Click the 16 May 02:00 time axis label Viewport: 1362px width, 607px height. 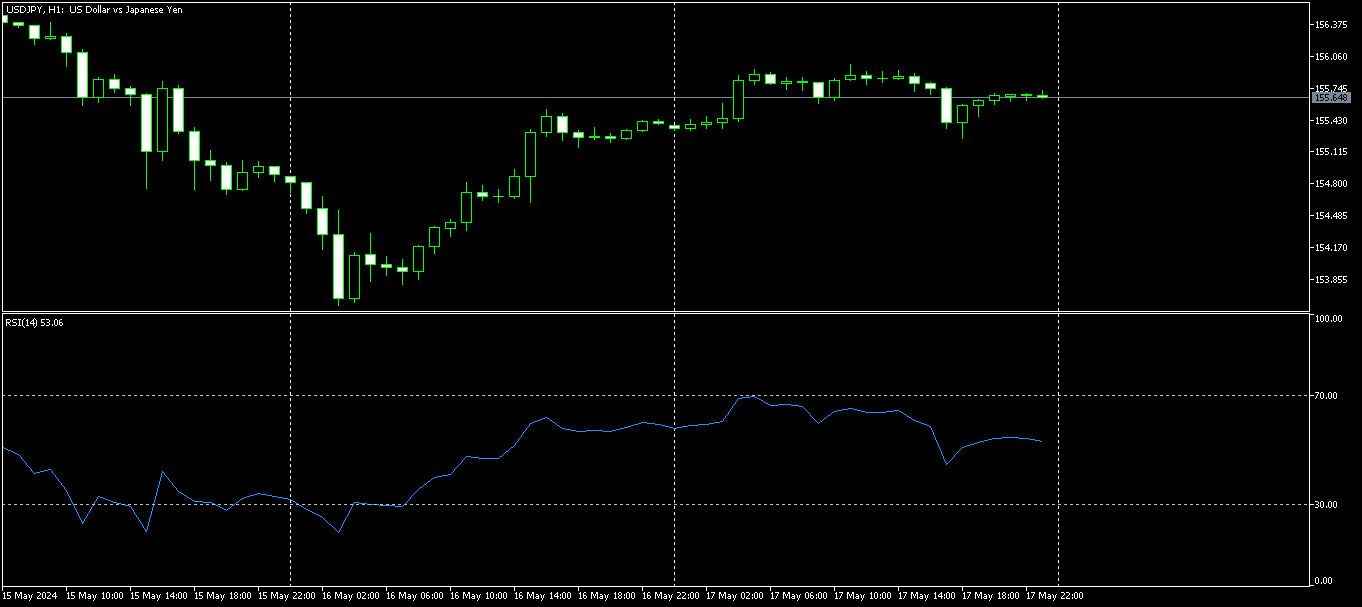point(349,596)
